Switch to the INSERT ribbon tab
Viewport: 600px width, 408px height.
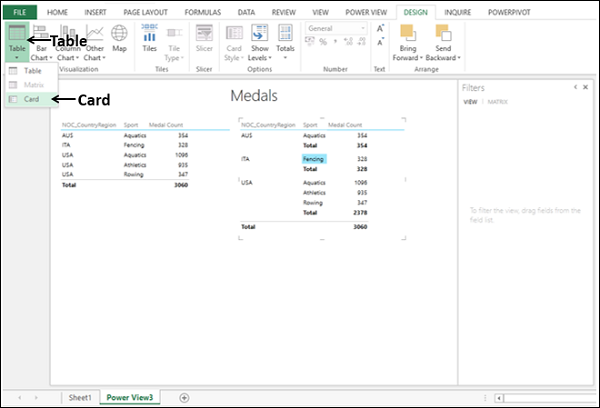click(93, 10)
